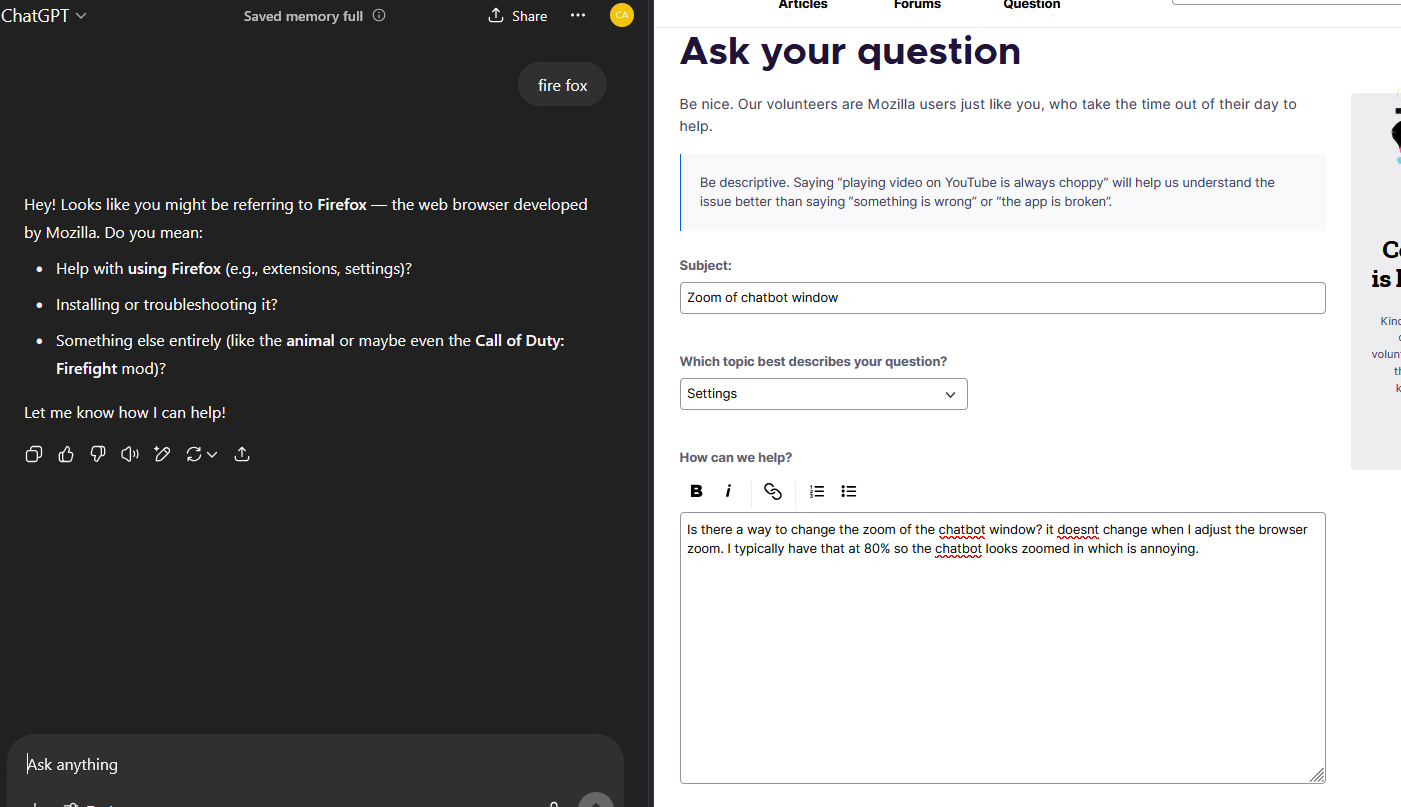Click the edit in canvas icon
1401x807 pixels.
tap(162, 454)
